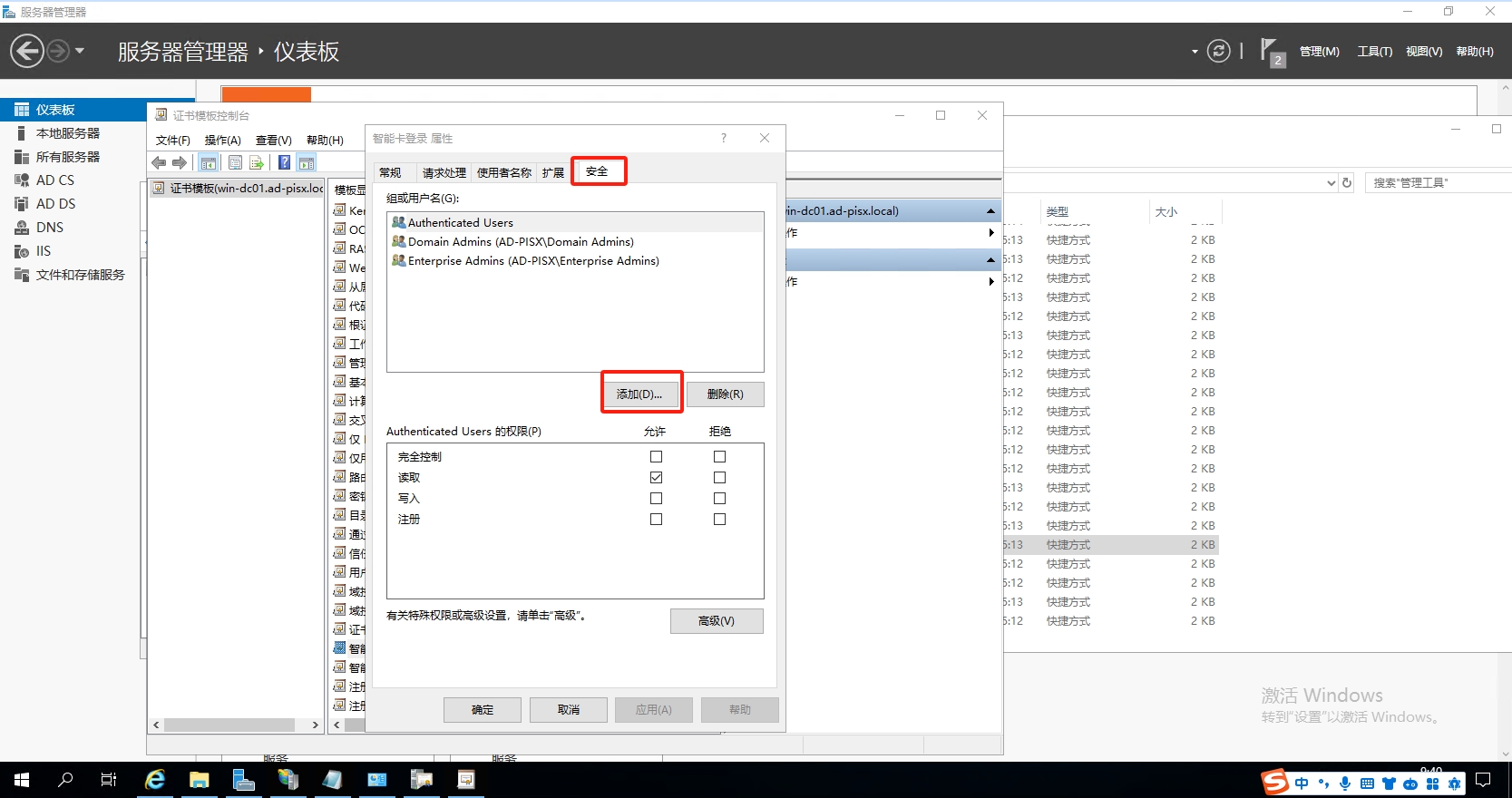Click the 添加(D)... button

pos(640,394)
